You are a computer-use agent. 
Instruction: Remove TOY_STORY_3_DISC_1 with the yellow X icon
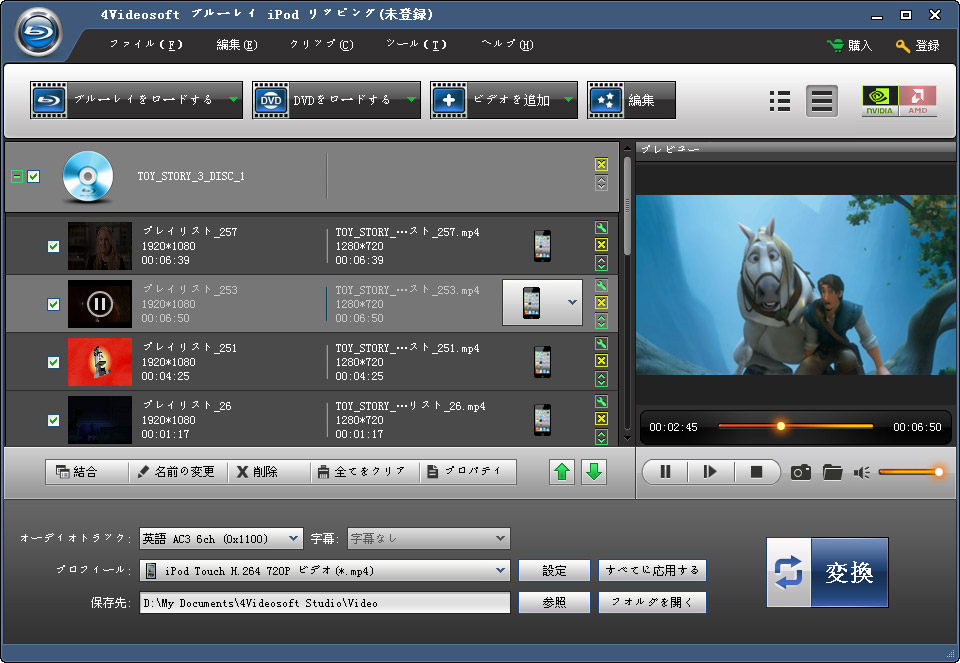tap(601, 165)
